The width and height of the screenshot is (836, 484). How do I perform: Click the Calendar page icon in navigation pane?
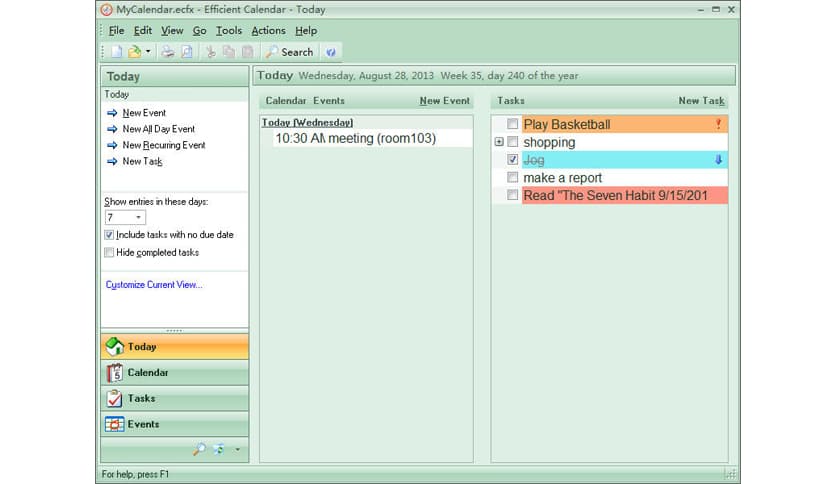pos(115,373)
